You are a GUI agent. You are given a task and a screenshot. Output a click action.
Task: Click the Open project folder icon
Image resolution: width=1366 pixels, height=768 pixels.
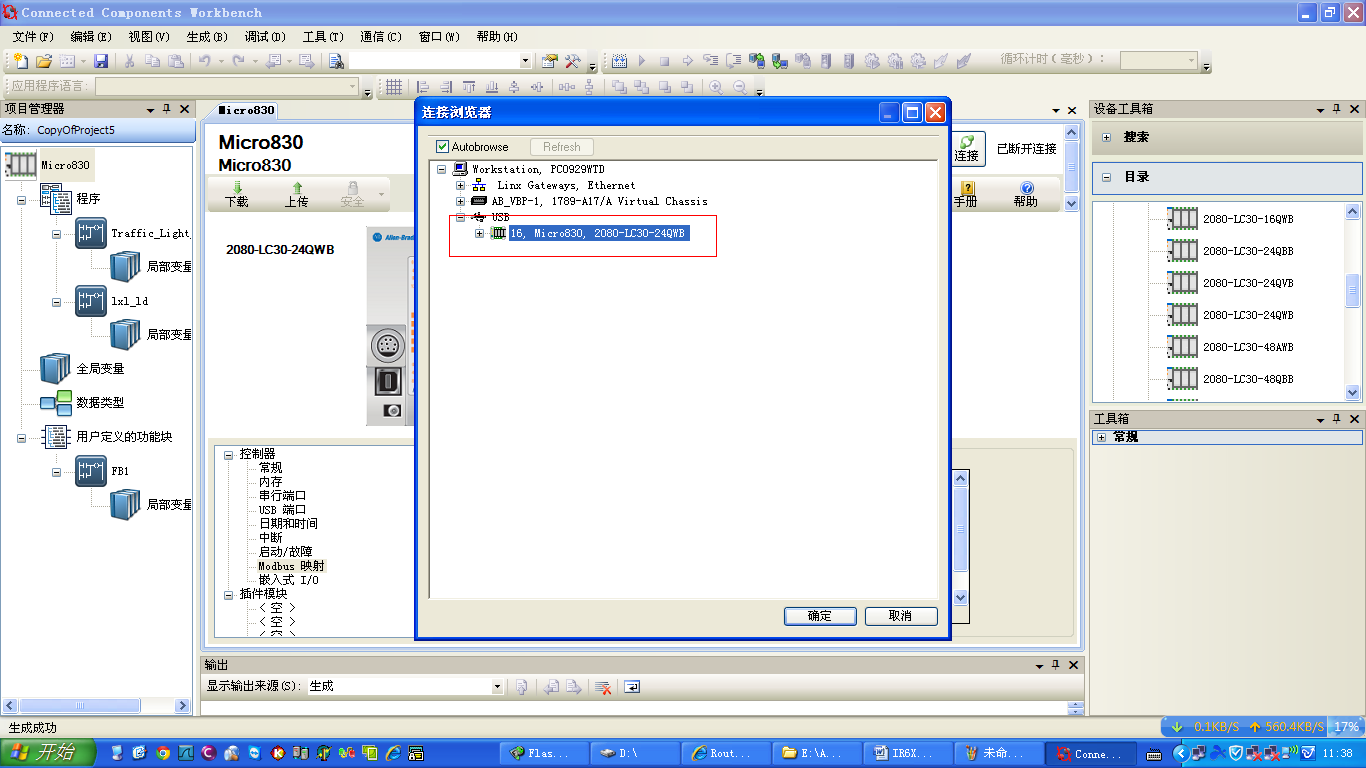click(x=44, y=61)
